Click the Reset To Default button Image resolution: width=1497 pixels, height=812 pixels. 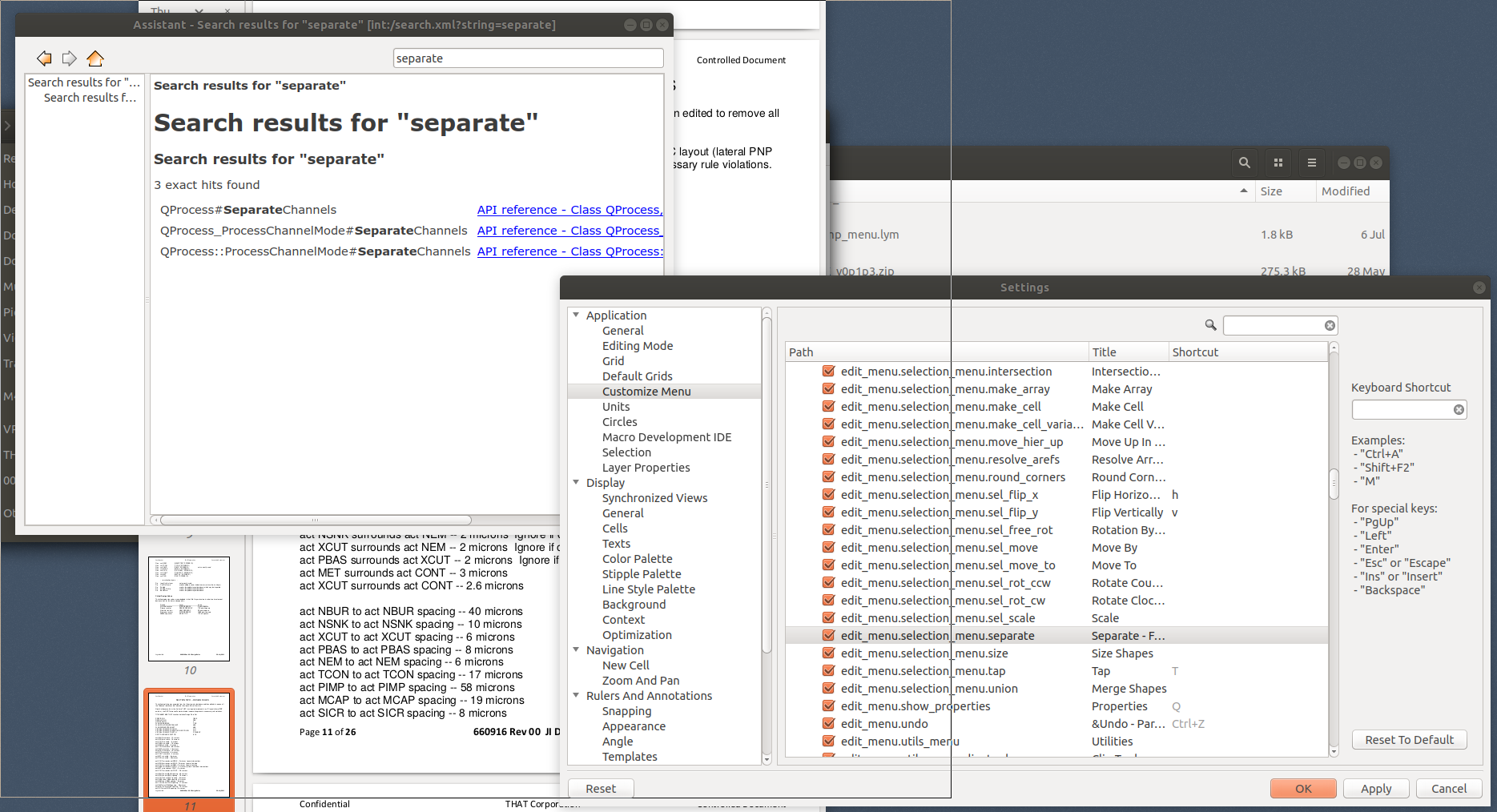point(1409,740)
